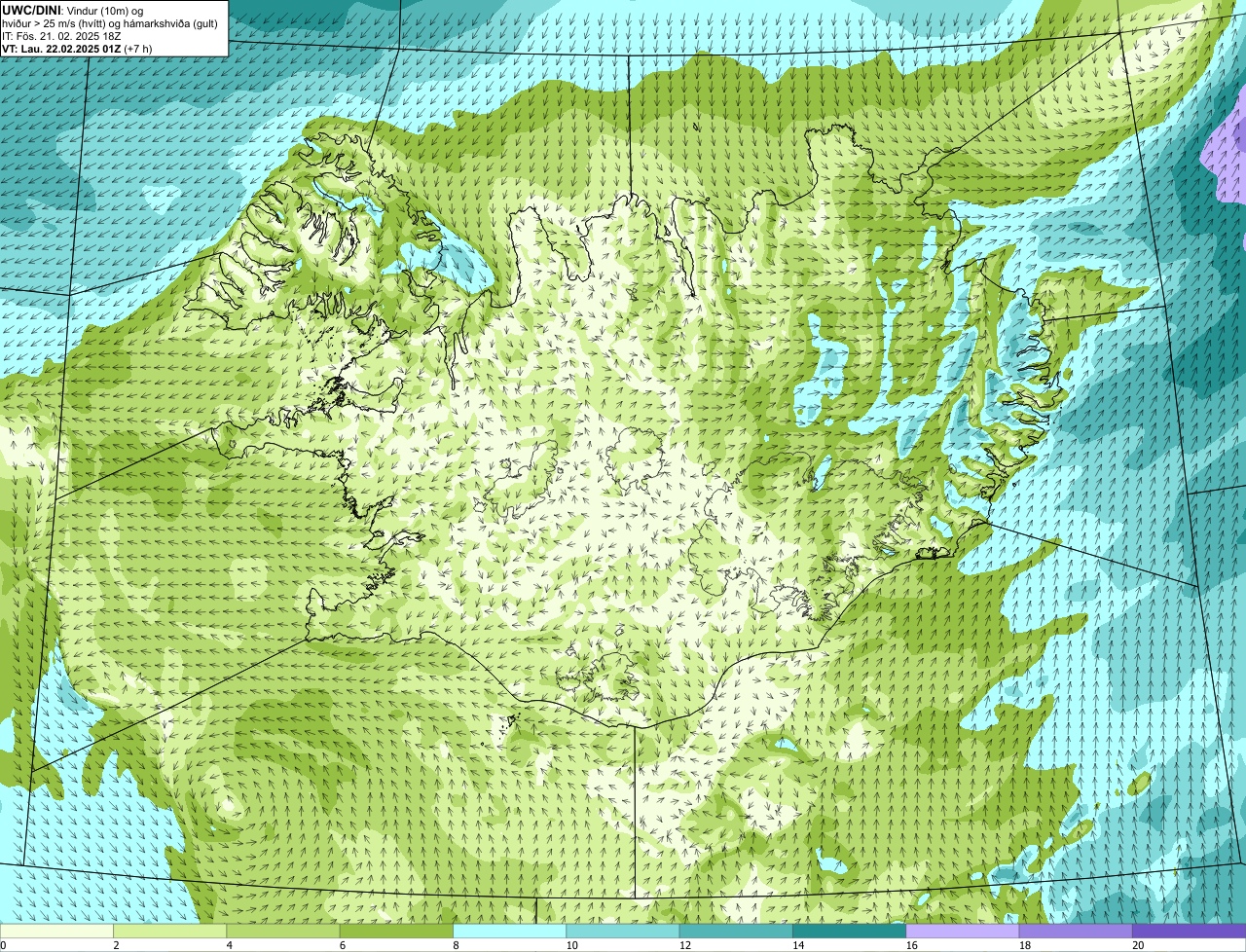Click the legend scale label '2'

[116, 945]
